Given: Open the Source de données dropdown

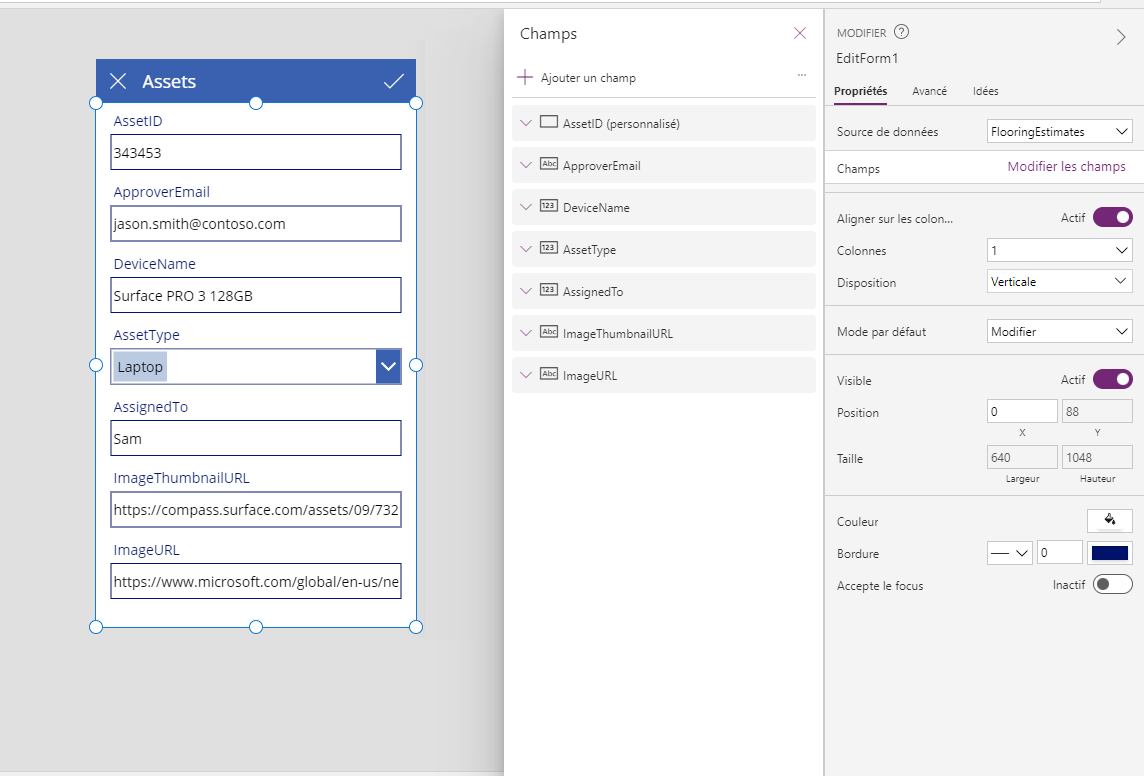Looking at the screenshot, I should [1059, 131].
